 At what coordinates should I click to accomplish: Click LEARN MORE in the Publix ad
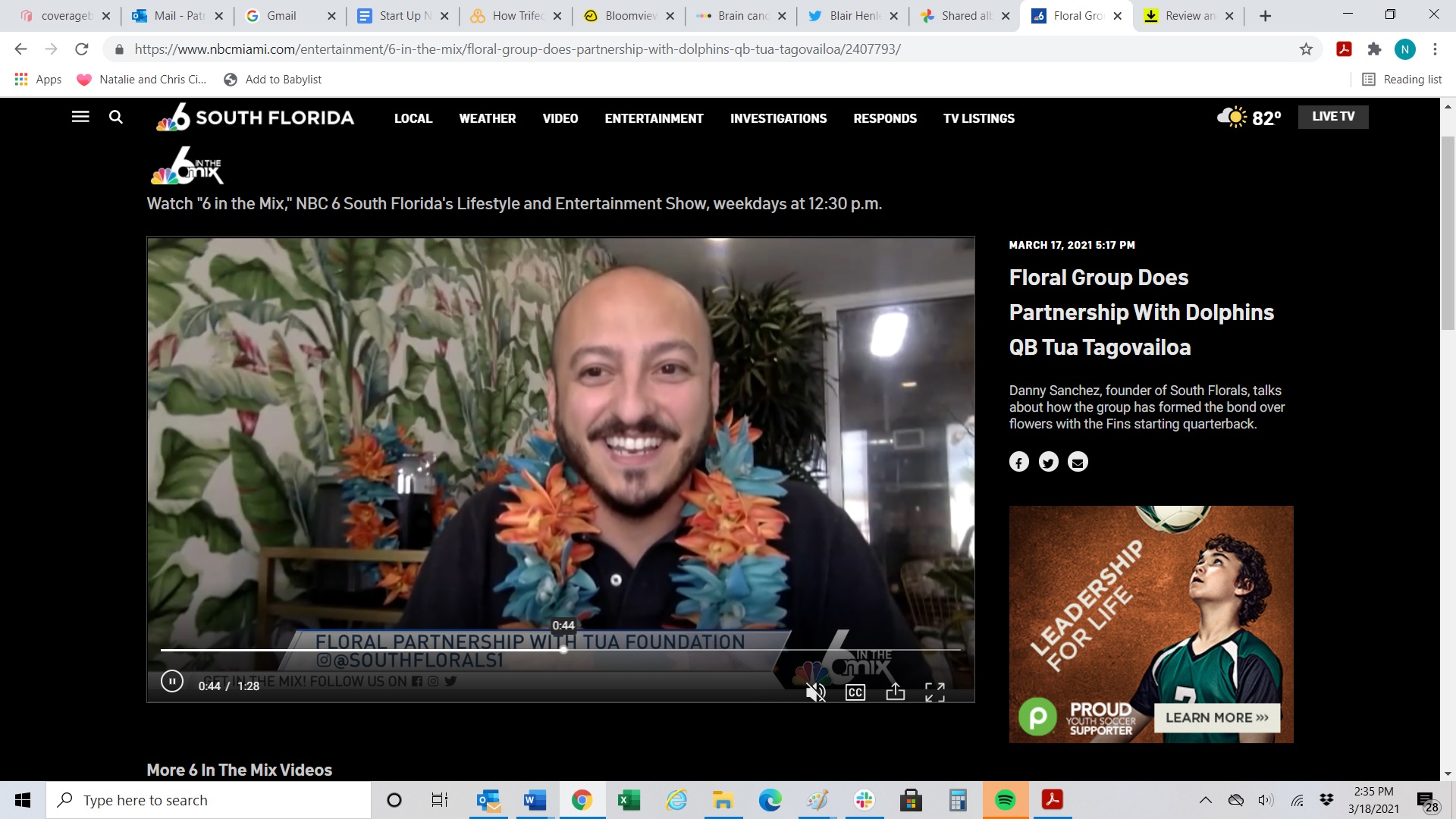(x=1217, y=717)
